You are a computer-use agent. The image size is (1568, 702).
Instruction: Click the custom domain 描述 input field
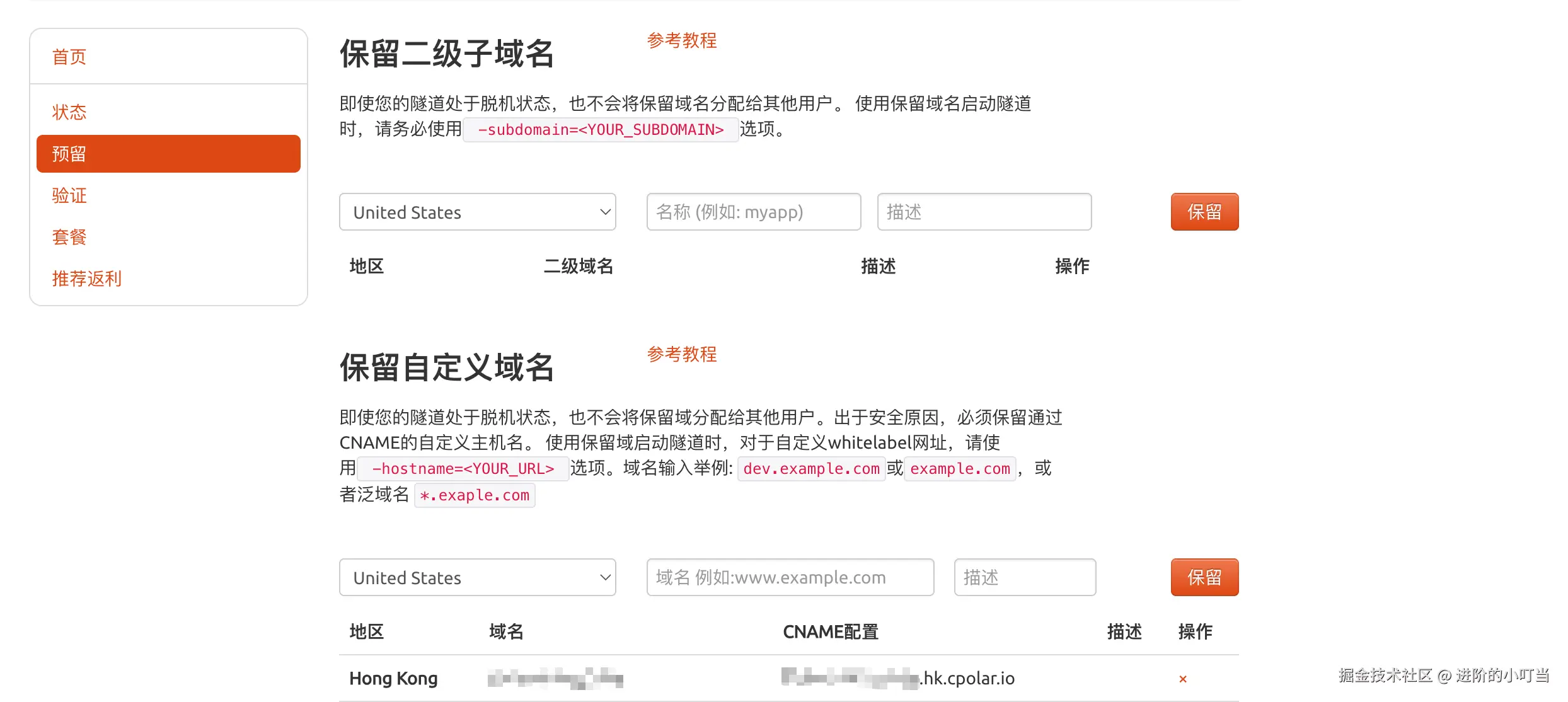(1024, 577)
